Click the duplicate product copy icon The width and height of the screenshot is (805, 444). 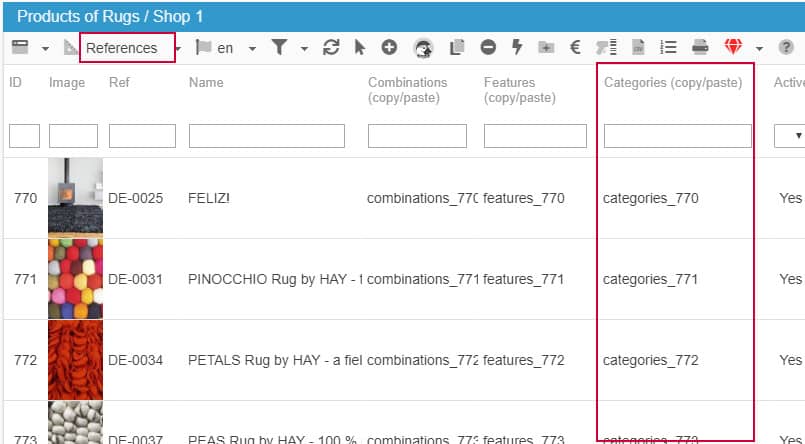pos(457,48)
